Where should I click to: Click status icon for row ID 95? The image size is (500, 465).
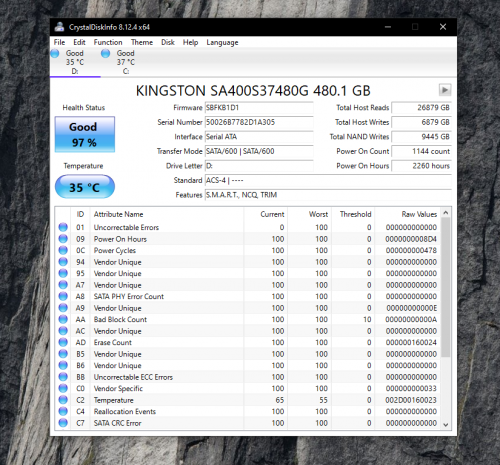point(63,273)
